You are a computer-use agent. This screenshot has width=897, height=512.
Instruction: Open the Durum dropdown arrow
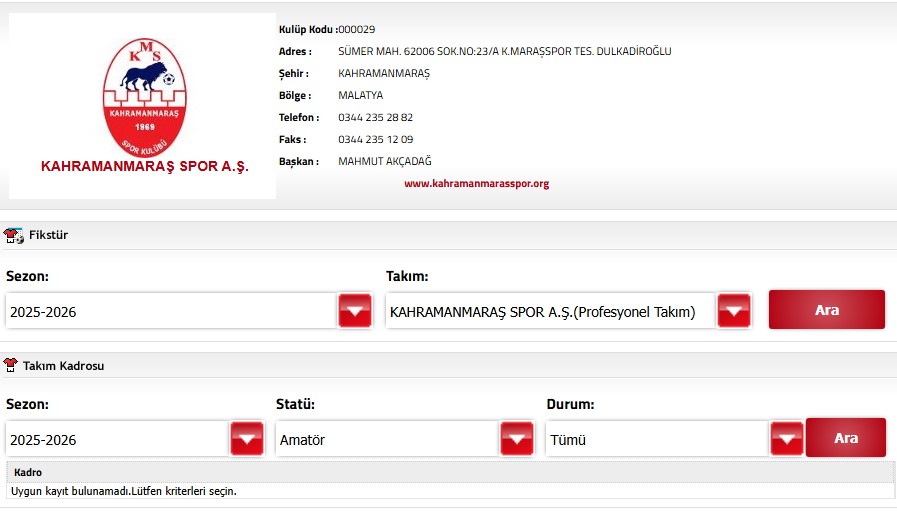pos(787,439)
